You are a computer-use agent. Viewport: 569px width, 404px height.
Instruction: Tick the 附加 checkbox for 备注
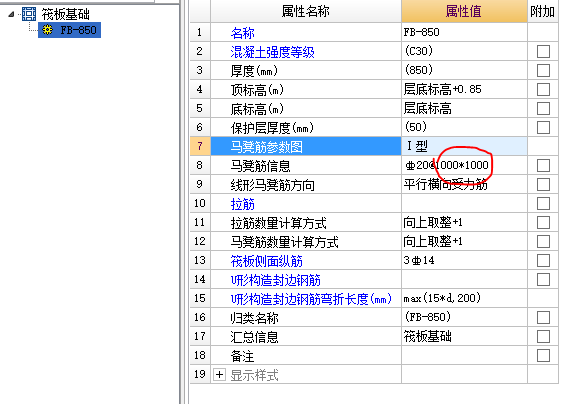[543, 355]
